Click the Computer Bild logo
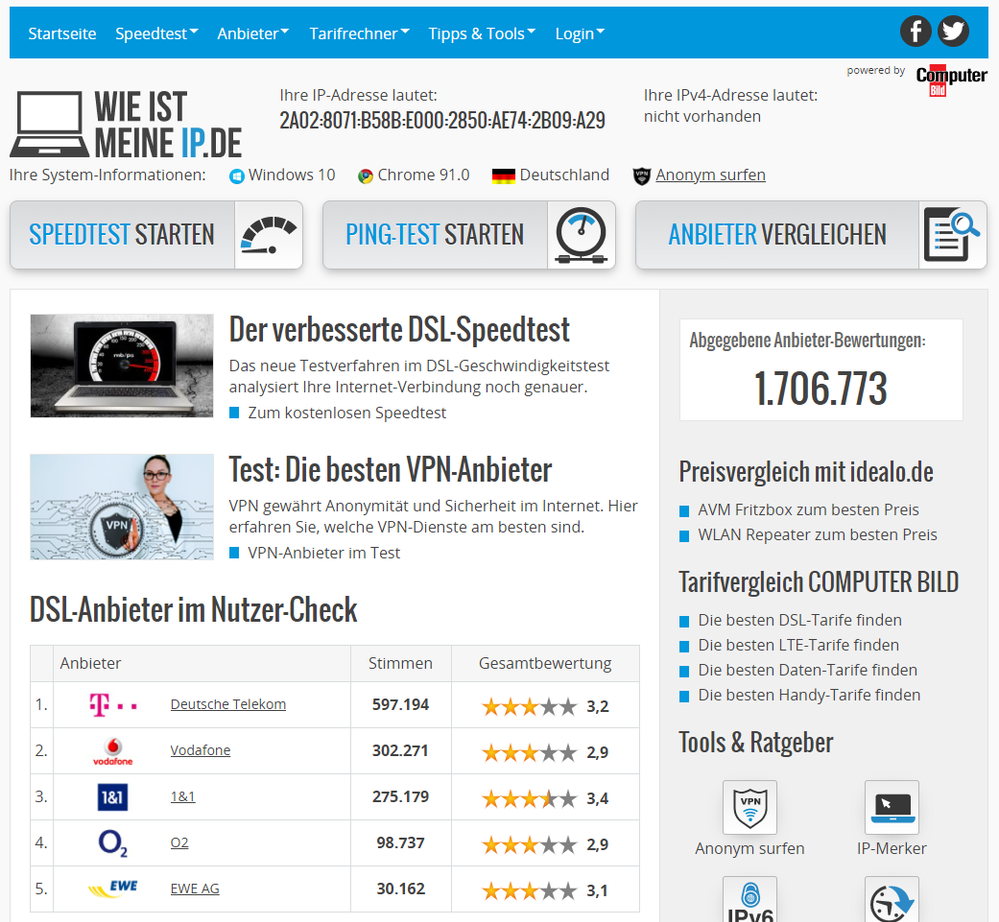Screen dimensions: 999x922 pos(950,78)
